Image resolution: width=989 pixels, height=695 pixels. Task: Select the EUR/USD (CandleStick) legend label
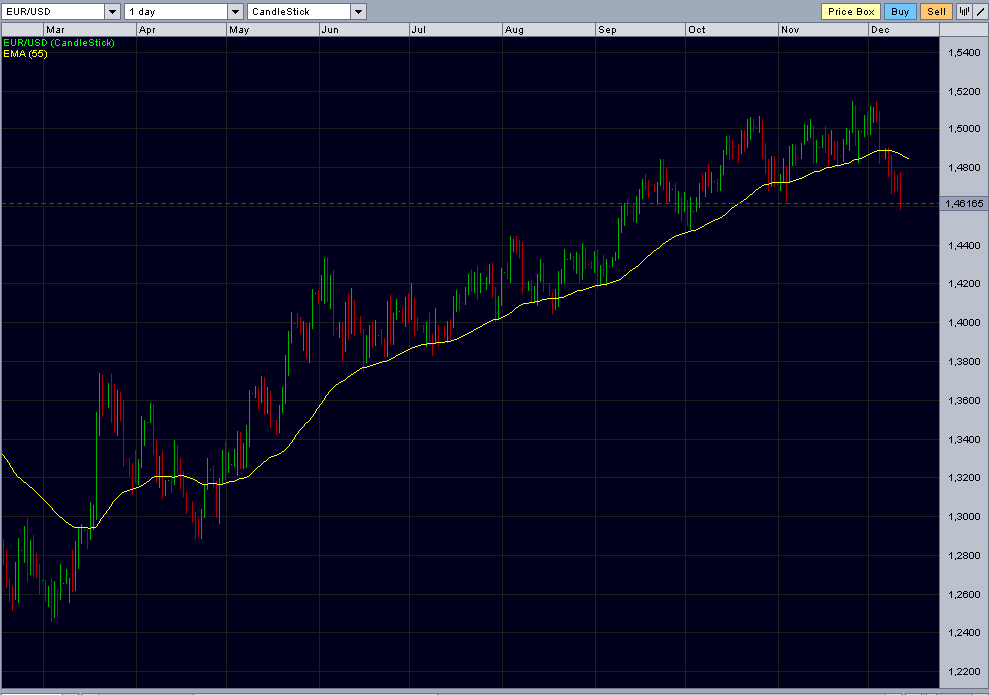(59, 43)
